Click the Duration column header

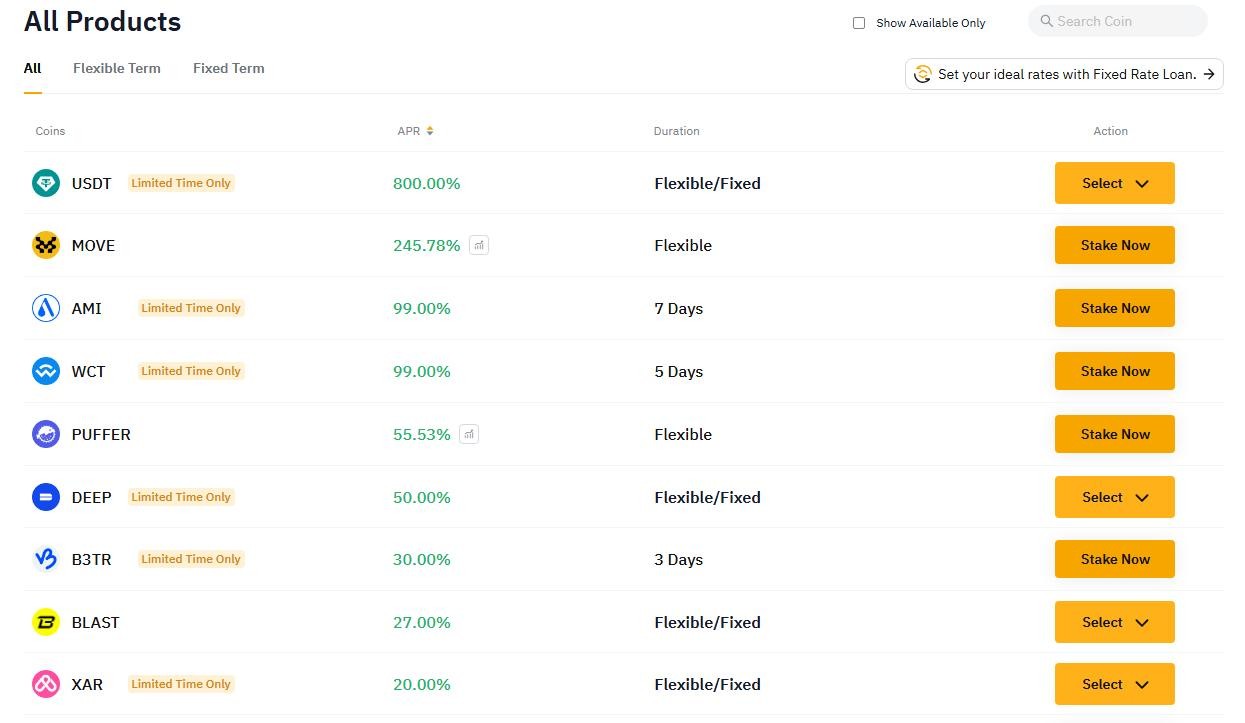[677, 131]
